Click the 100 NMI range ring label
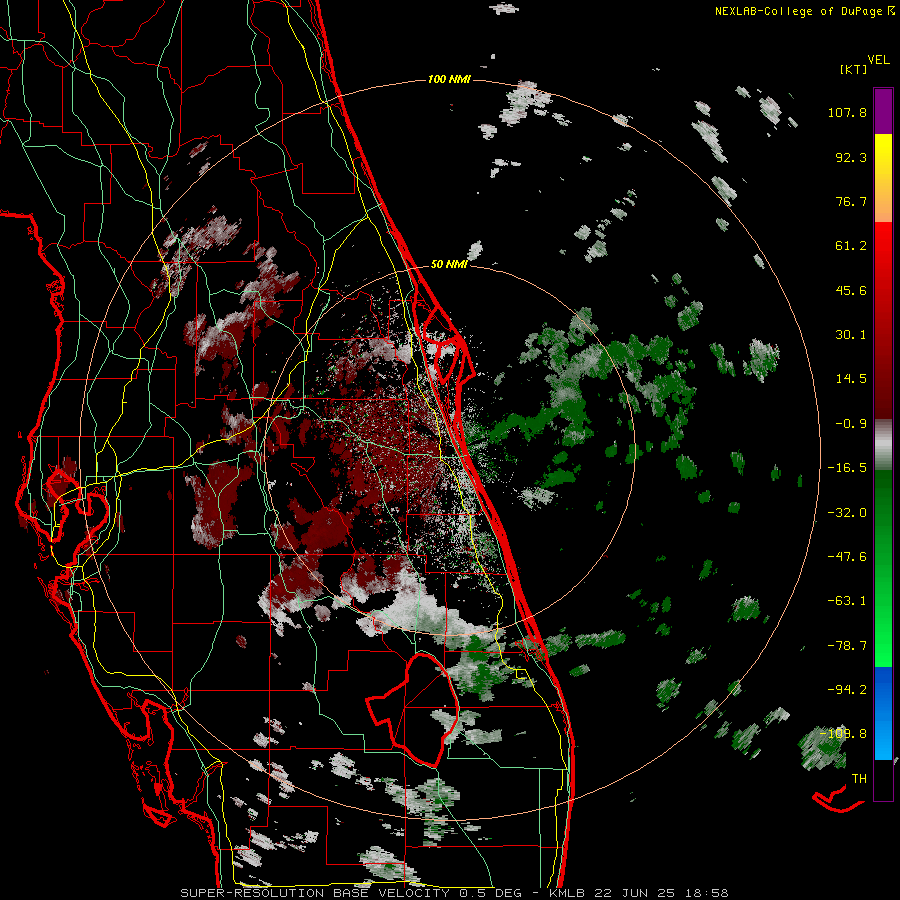Screen dimensions: 900x900 (449, 79)
